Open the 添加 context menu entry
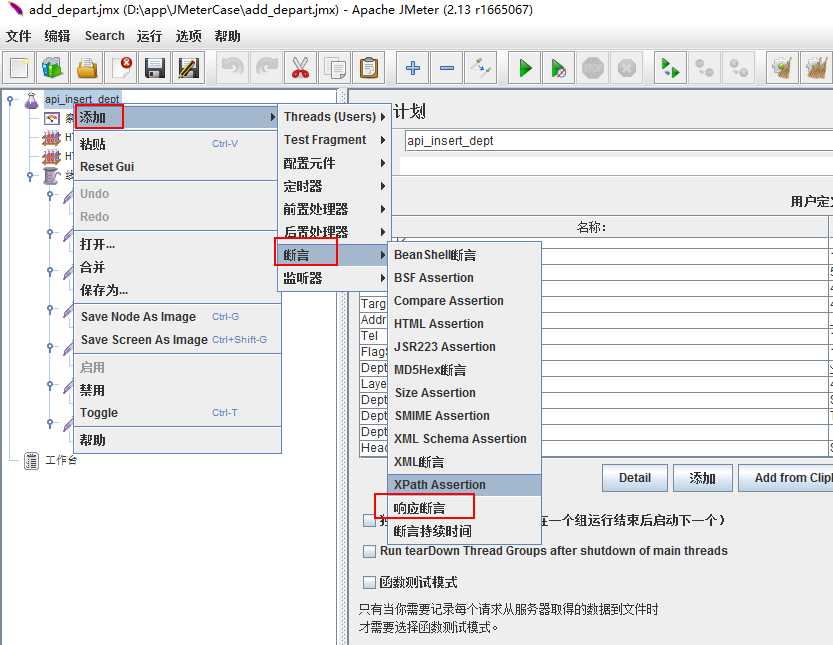 176,117
